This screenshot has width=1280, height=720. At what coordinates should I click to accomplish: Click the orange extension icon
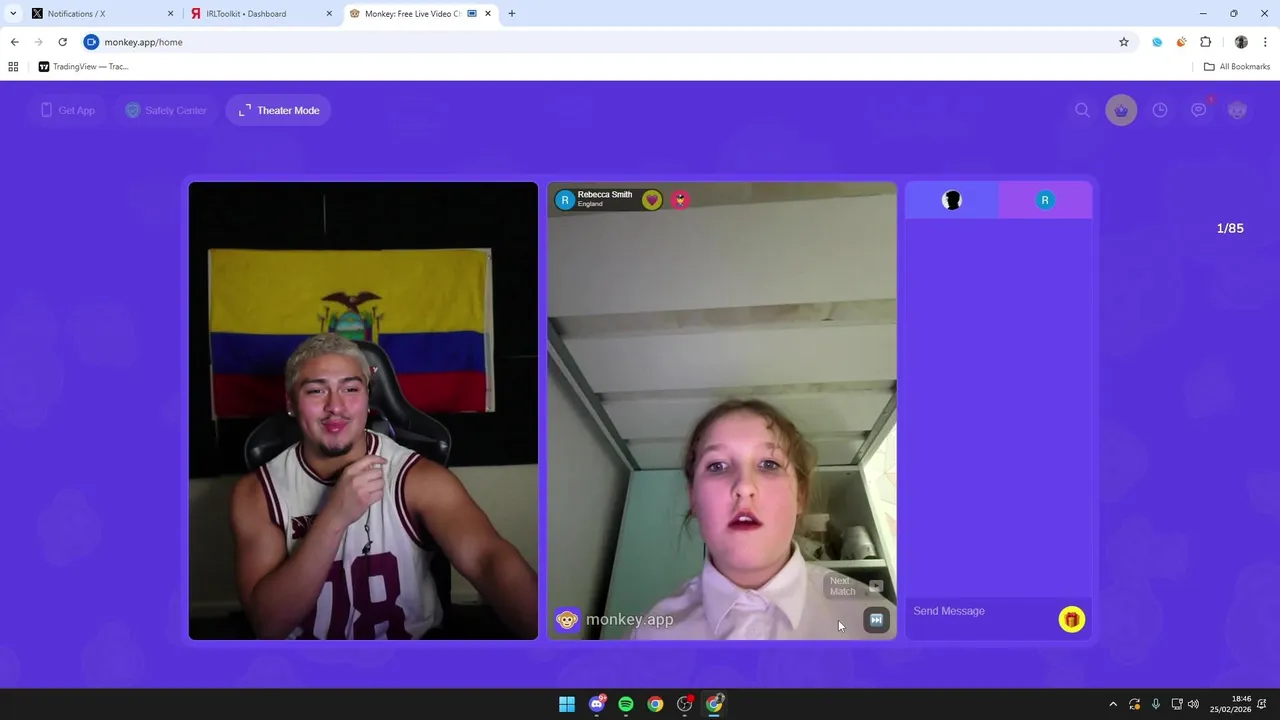pyautogui.click(x=1181, y=42)
